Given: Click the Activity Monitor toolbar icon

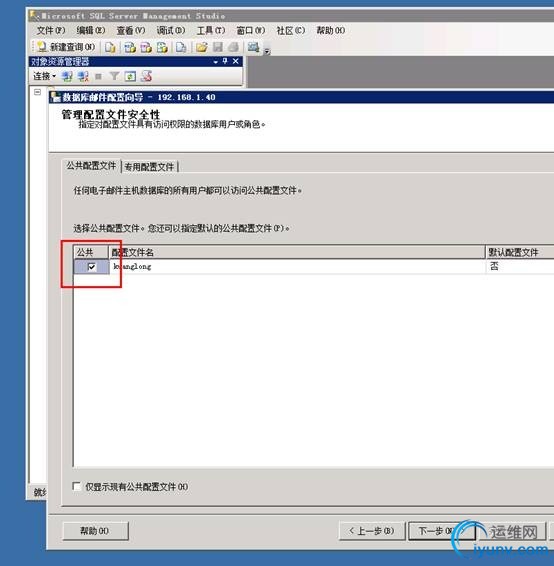Looking at the screenshot, I should pyautogui.click(x=253, y=47).
